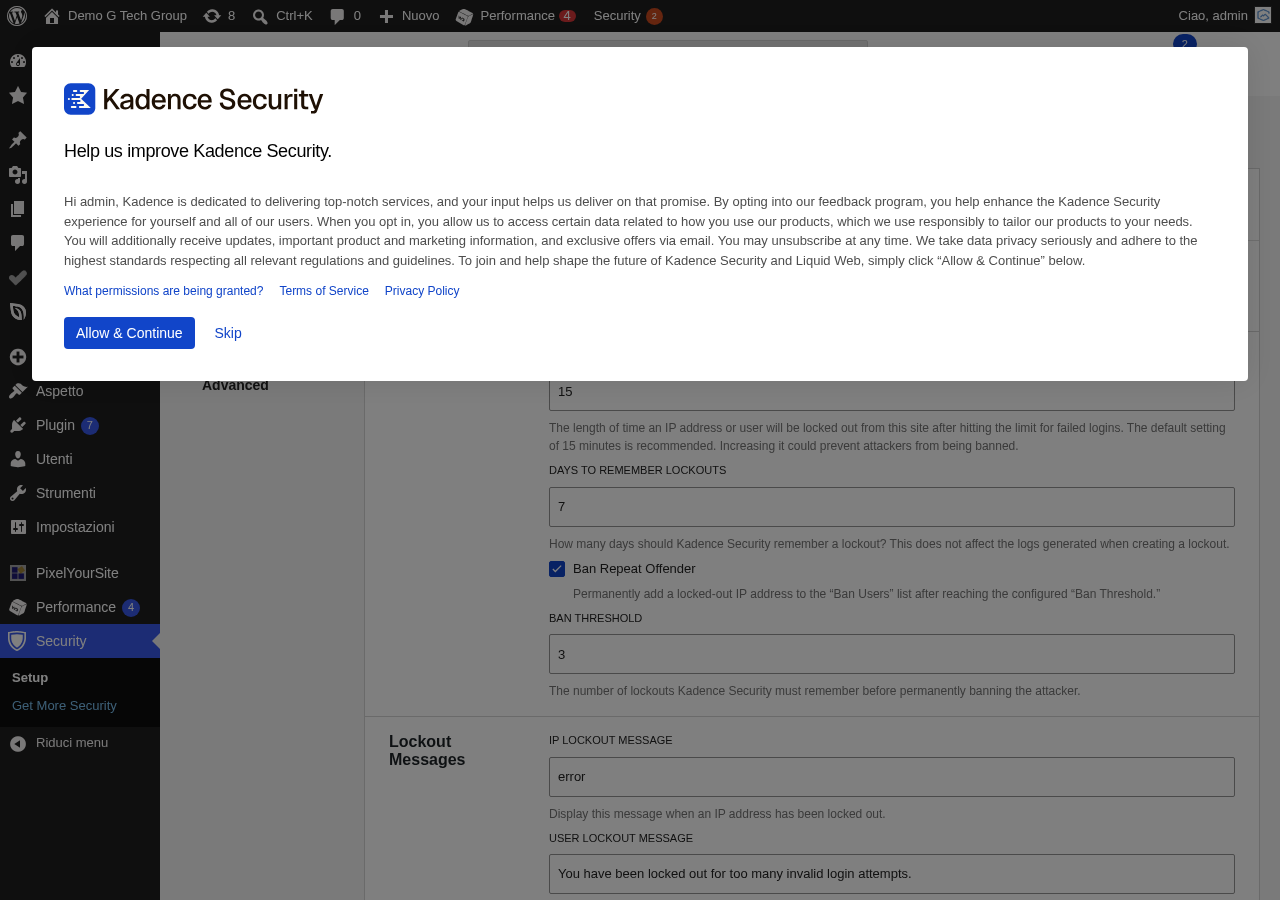The height and width of the screenshot is (900, 1280).
Task: Click the Performance cube icon in sidebar
Action: click(17, 607)
